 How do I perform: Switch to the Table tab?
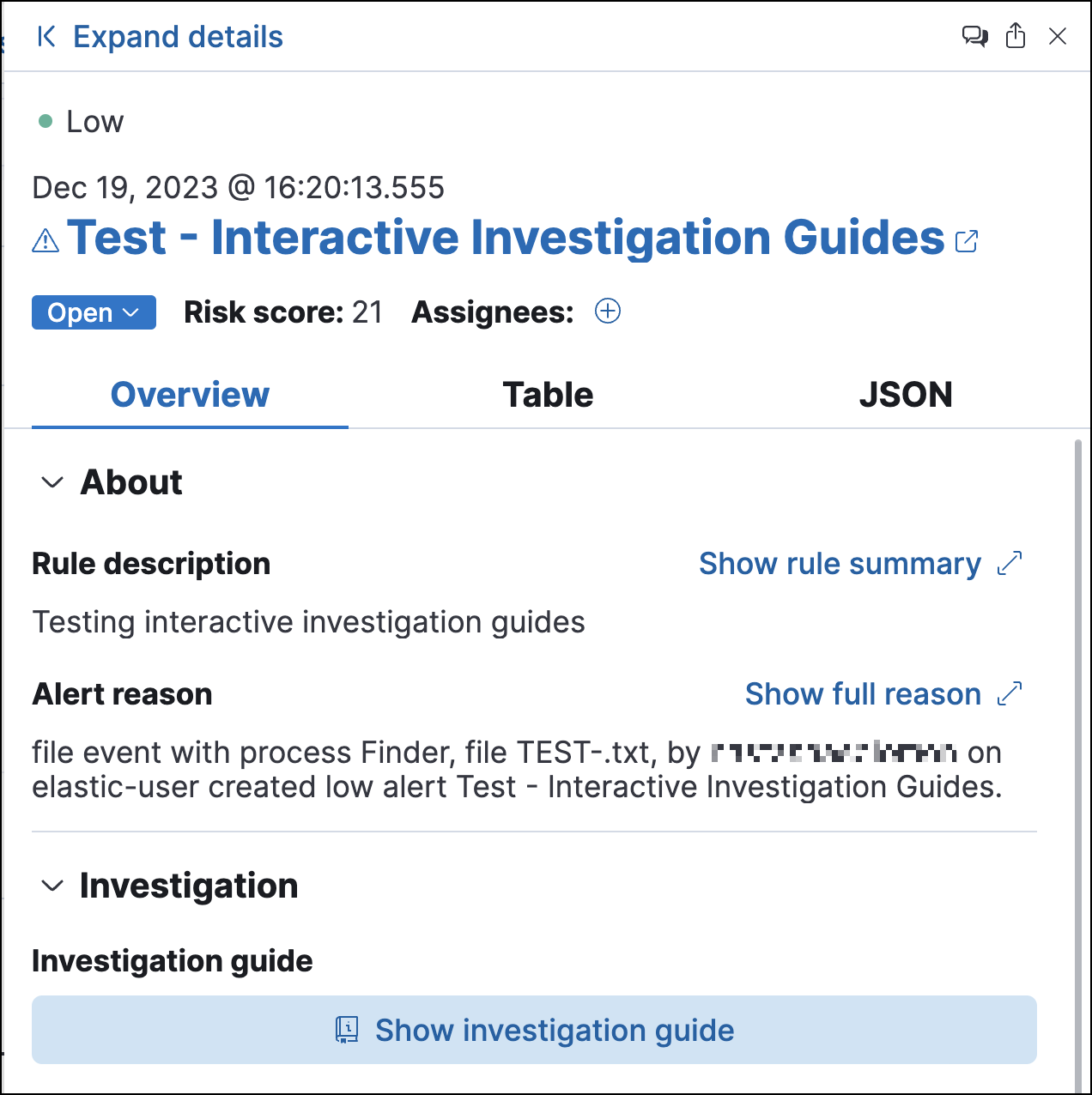pyautogui.click(x=547, y=394)
